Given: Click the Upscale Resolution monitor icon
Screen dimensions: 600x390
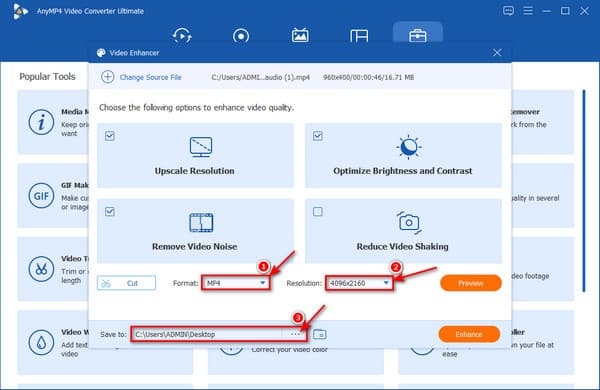Looking at the screenshot, I should click(201, 147).
